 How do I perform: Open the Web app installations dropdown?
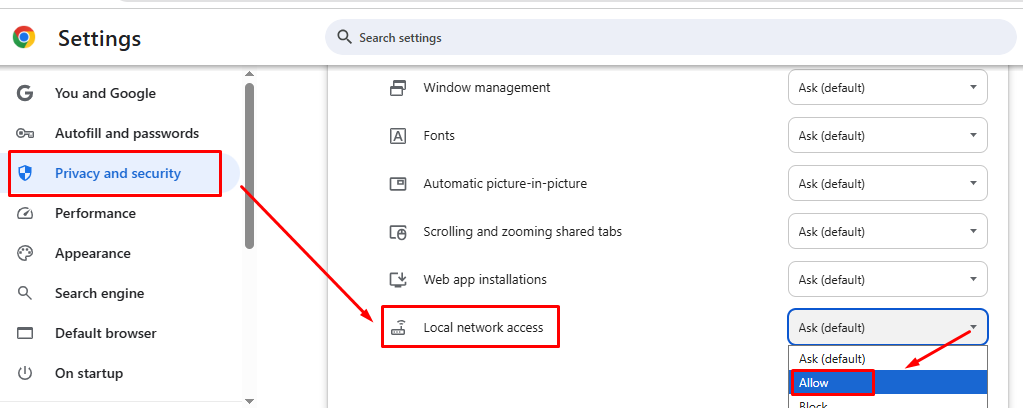(887, 280)
